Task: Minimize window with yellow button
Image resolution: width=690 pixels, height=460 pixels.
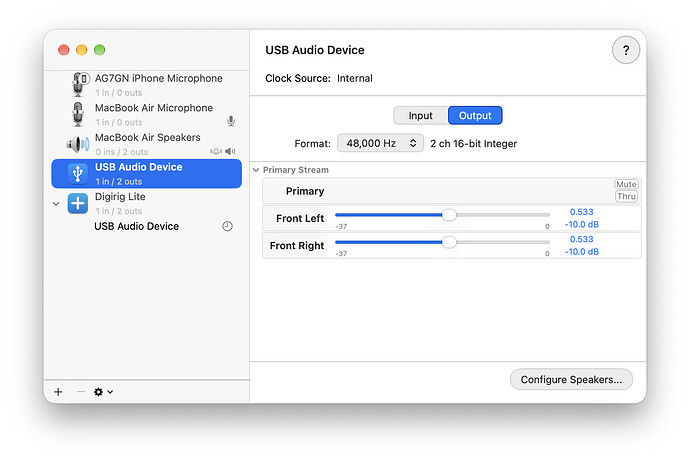Action: (82, 50)
